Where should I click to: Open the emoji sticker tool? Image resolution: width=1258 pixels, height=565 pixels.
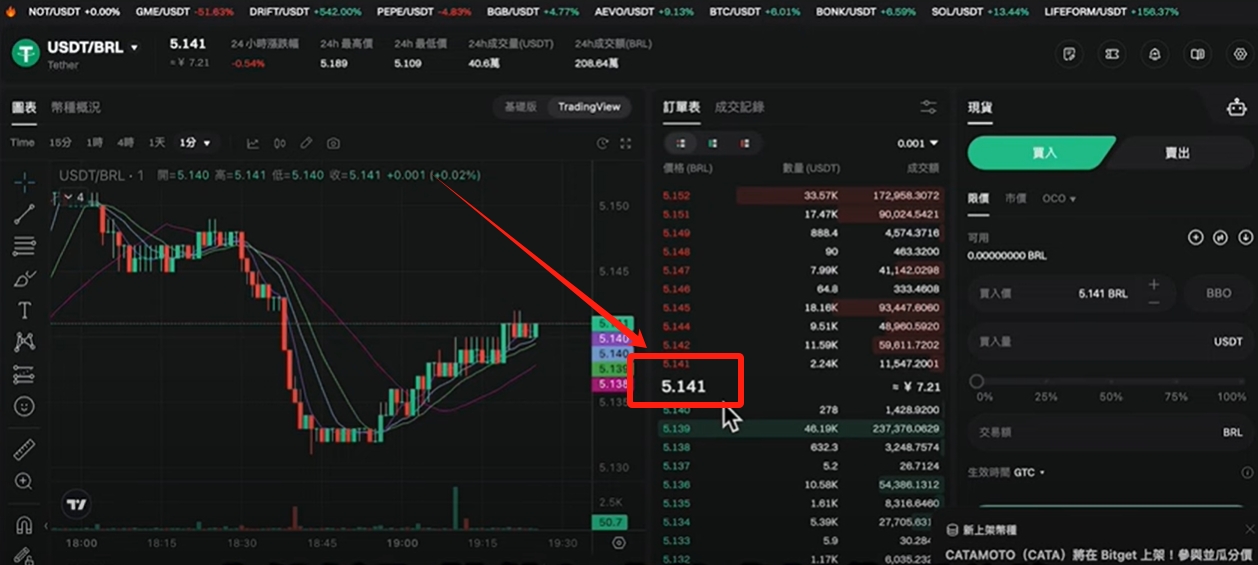pos(25,407)
